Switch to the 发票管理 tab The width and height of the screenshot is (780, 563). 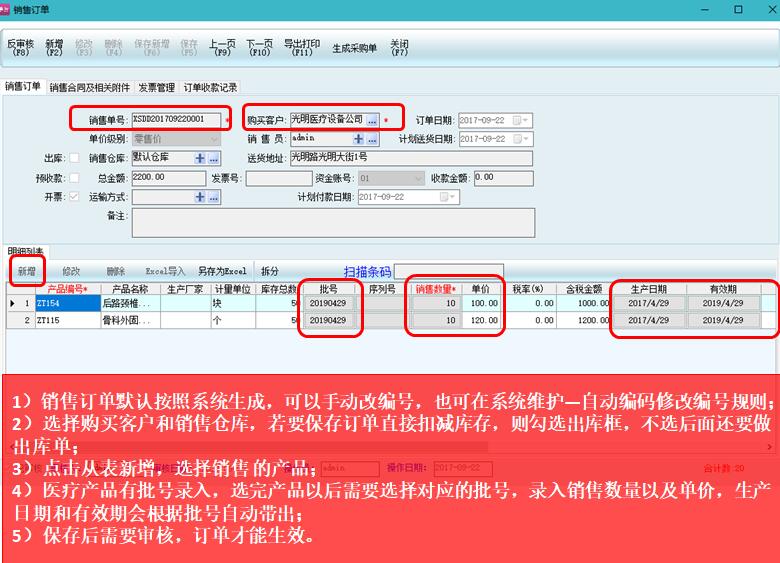pos(156,88)
